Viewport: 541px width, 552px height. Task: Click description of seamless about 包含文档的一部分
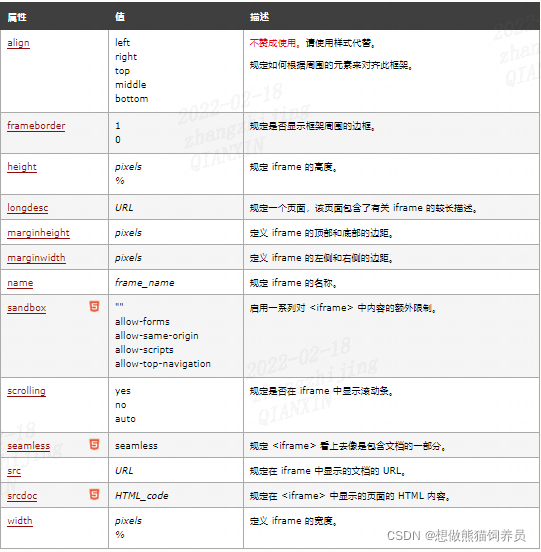(x=348, y=446)
